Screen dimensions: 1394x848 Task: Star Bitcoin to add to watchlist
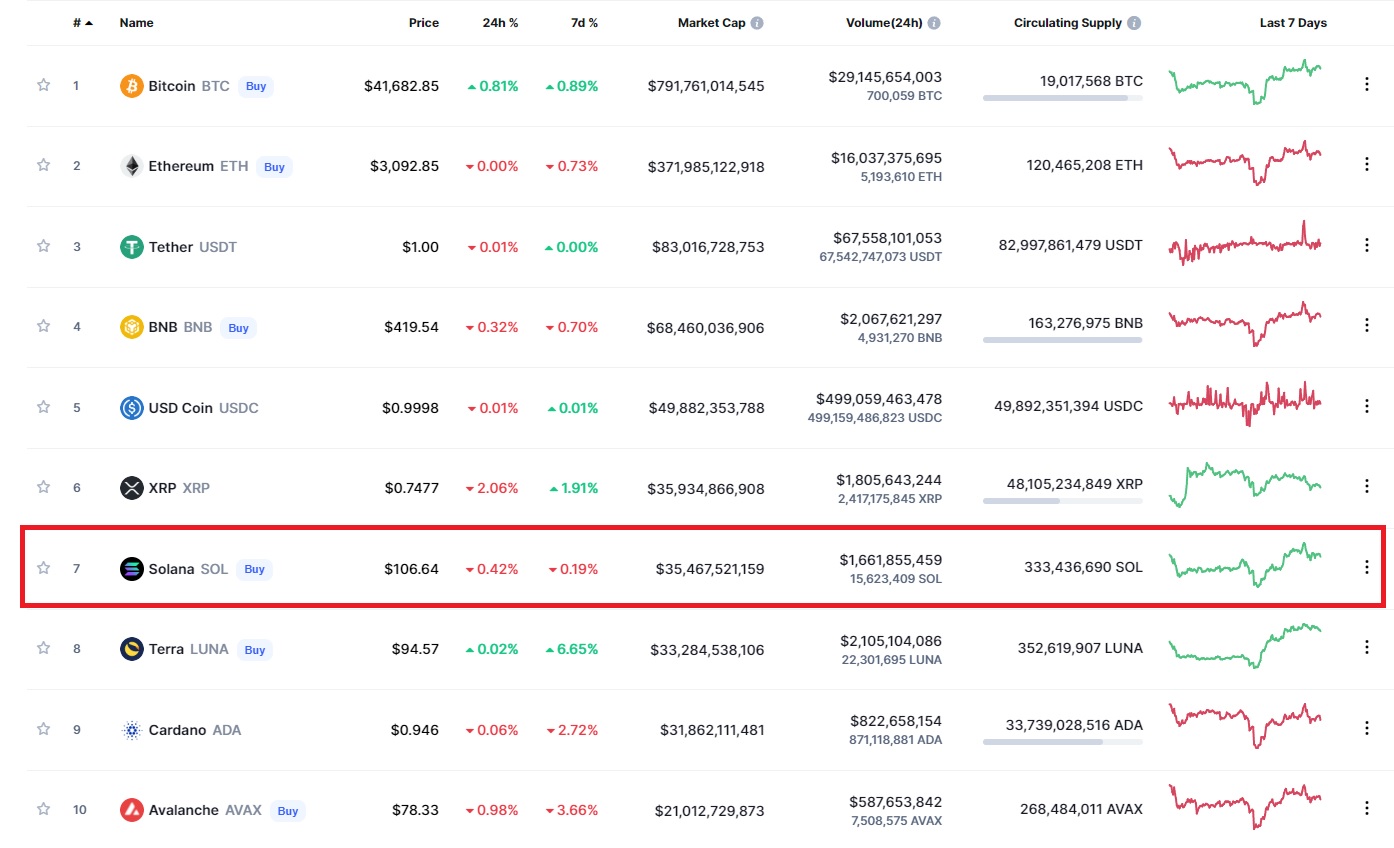[43, 86]
